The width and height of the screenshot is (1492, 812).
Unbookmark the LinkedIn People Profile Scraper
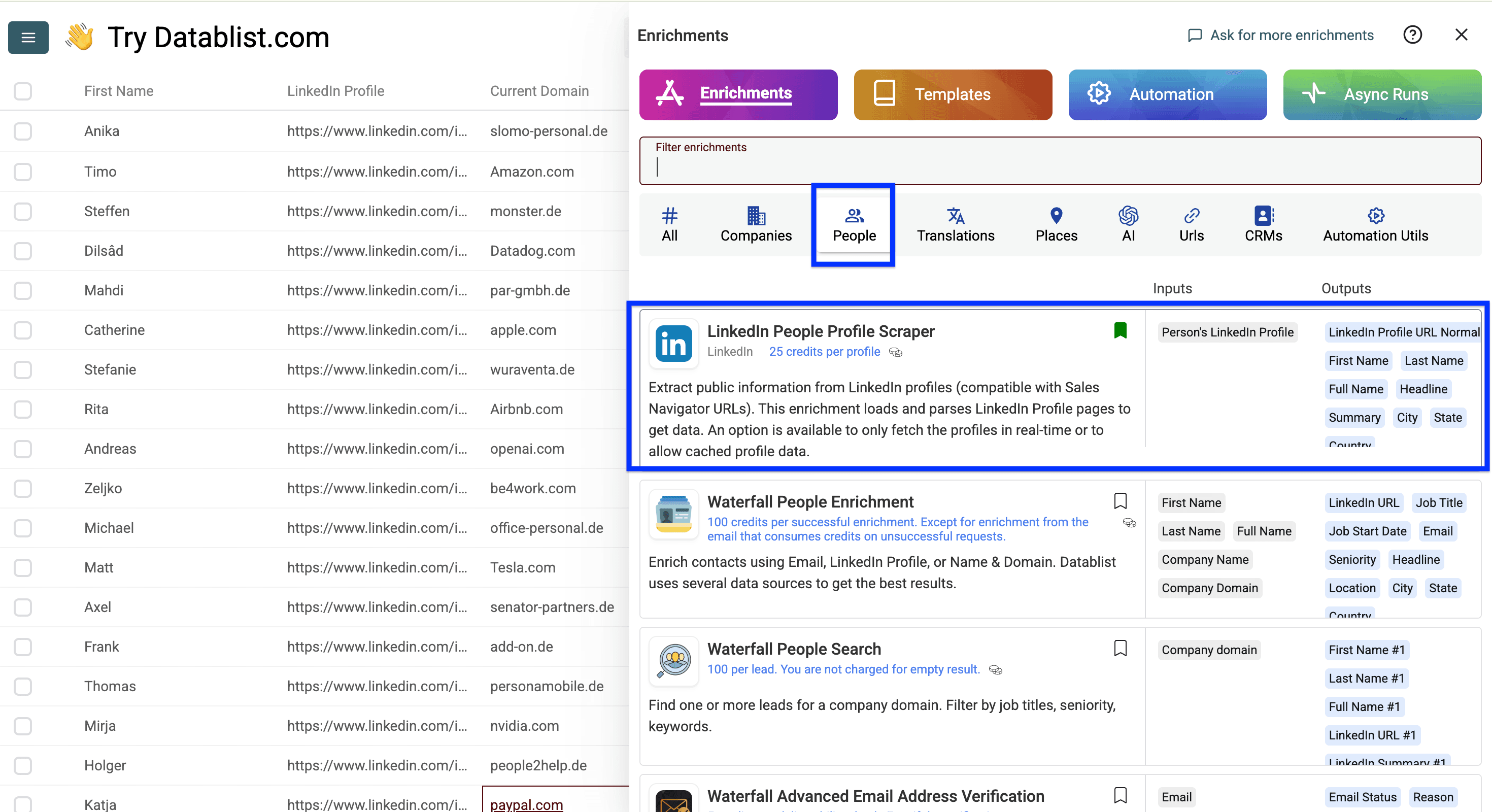1121,330
